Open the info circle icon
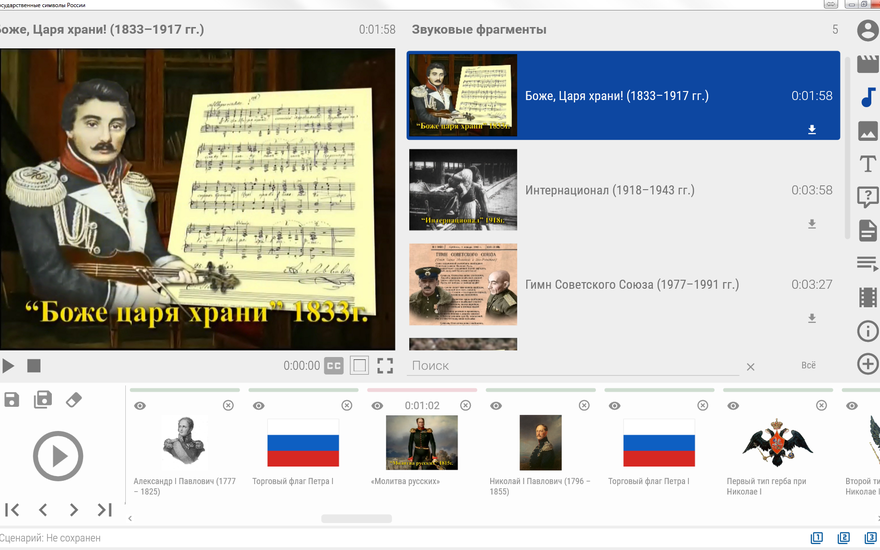Viewport: 880px width, 550px height. pos(868,331)
